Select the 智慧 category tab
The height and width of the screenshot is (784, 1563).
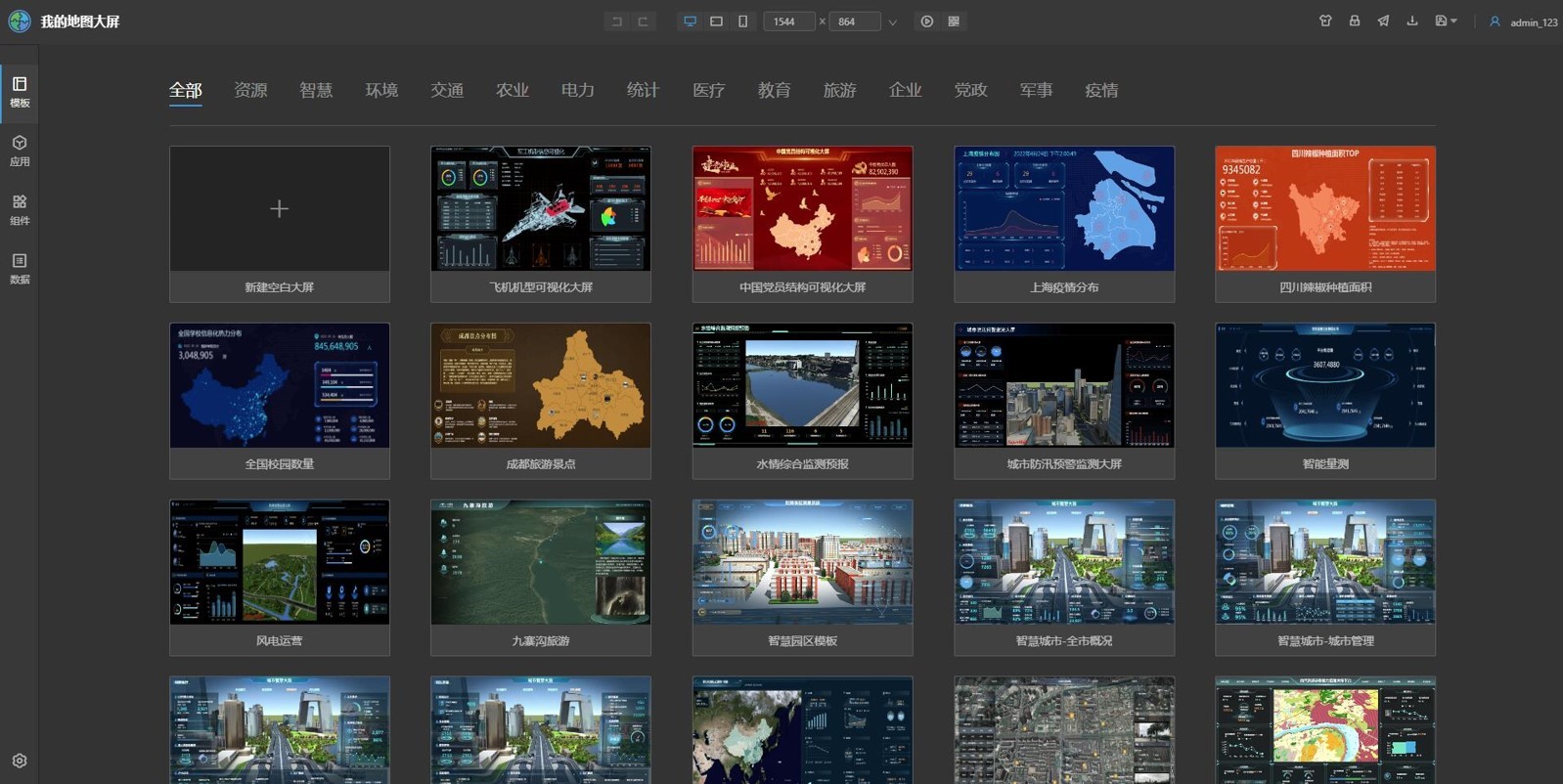coord(316,90)
